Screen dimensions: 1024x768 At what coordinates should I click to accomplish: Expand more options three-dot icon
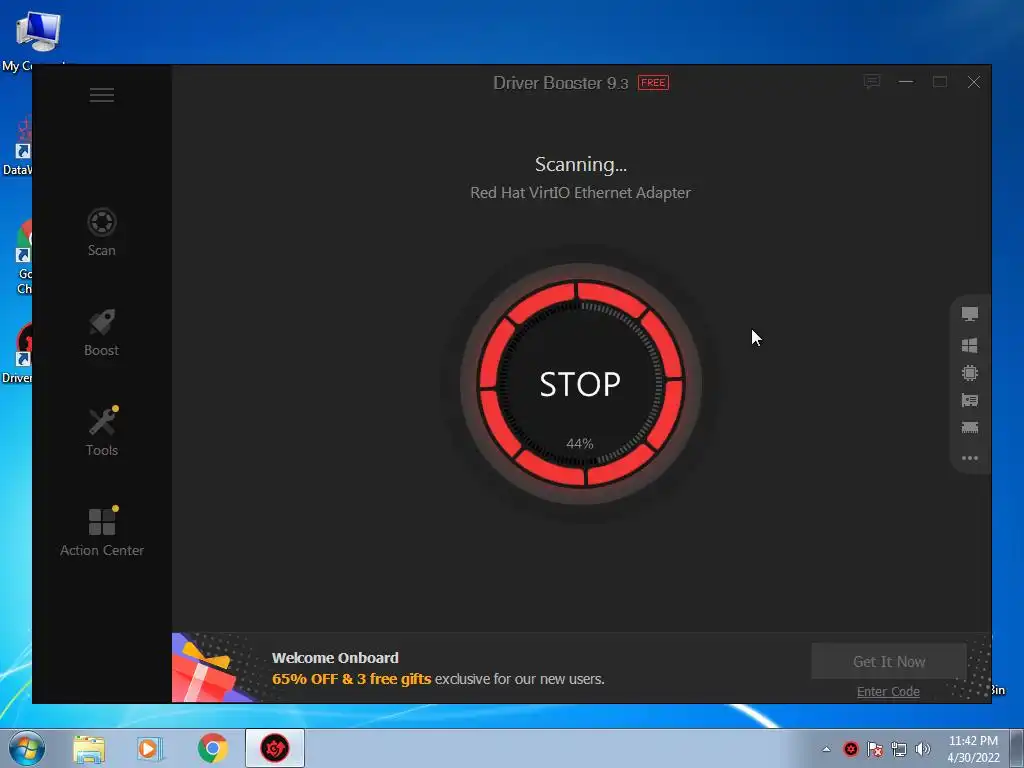pos(970,458)
